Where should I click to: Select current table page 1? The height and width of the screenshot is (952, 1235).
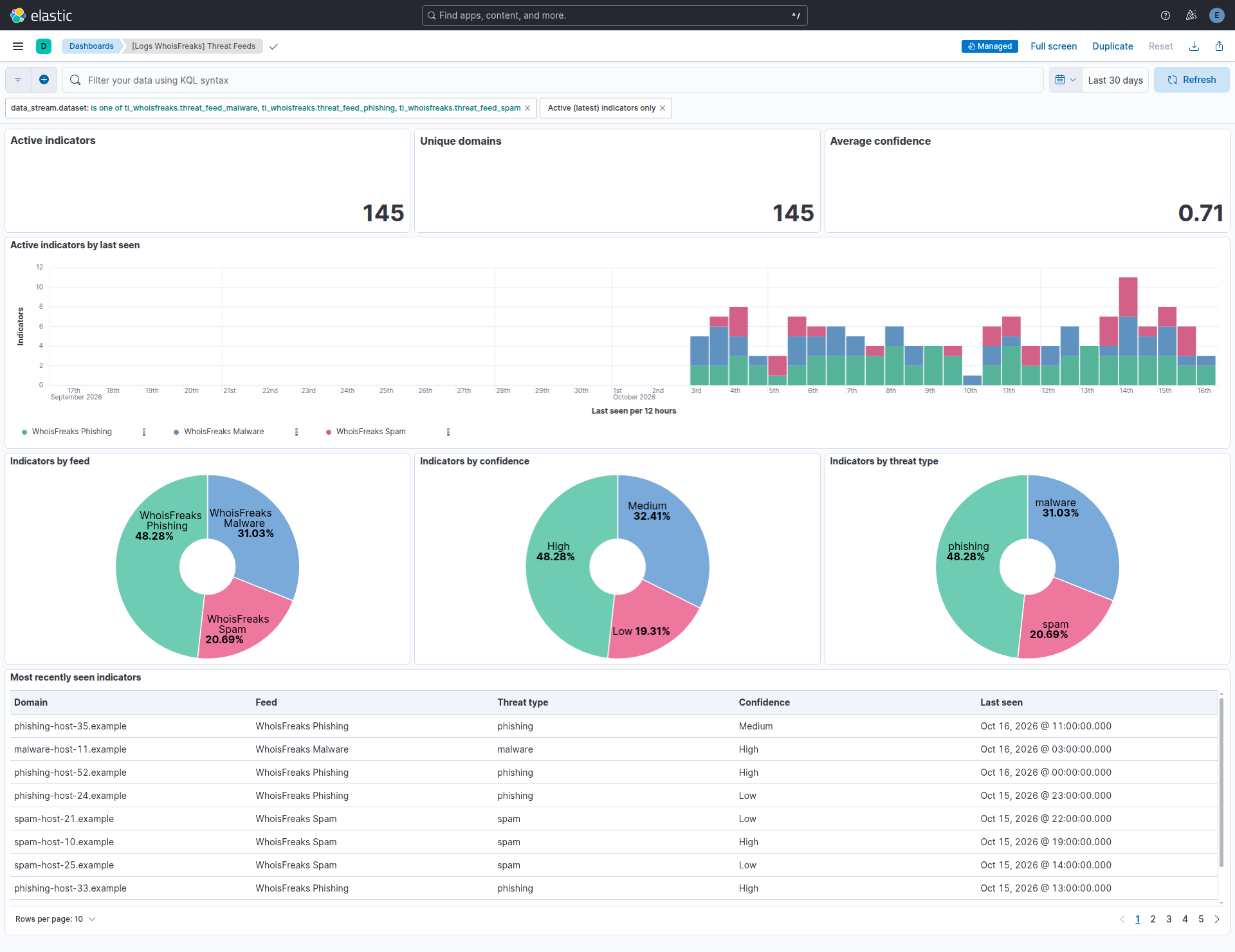(1137, 919)
